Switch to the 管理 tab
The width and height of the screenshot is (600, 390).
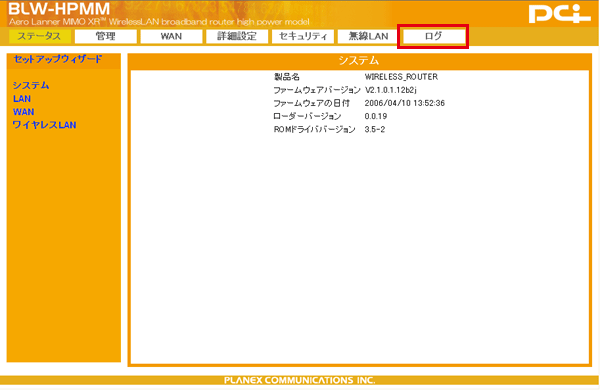(x=106, y=36)
